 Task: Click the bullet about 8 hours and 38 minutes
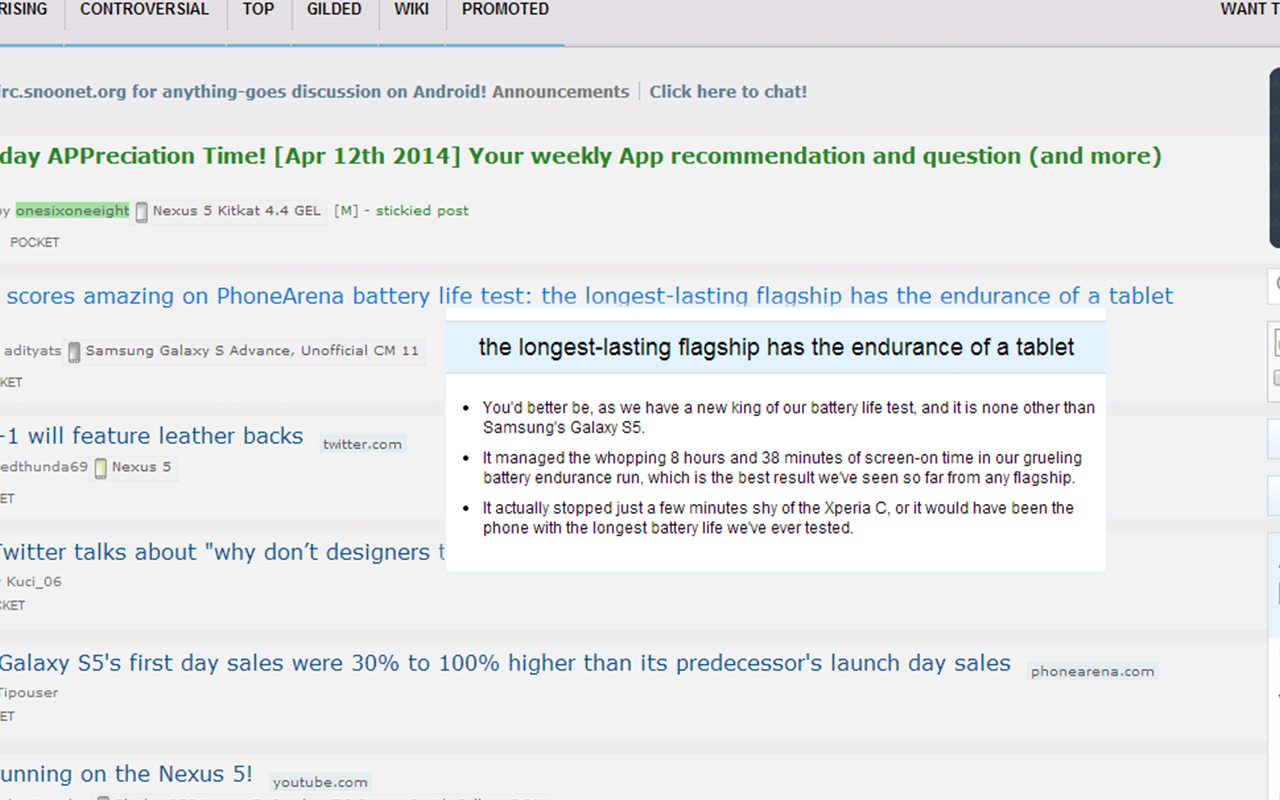point(782,468)
